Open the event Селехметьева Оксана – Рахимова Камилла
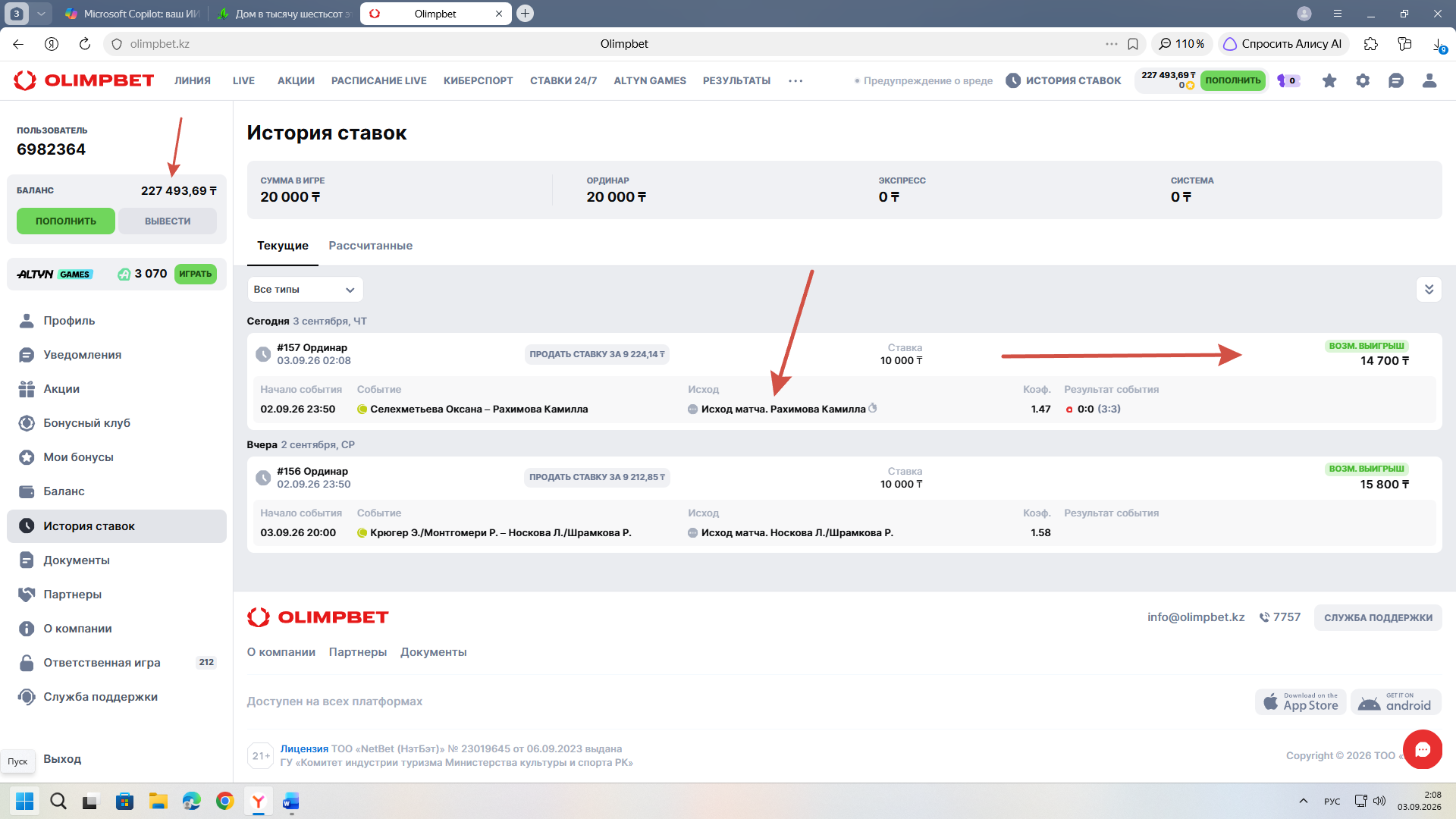1456x819 pixels. pyautogui.click(x=479, y=409)
